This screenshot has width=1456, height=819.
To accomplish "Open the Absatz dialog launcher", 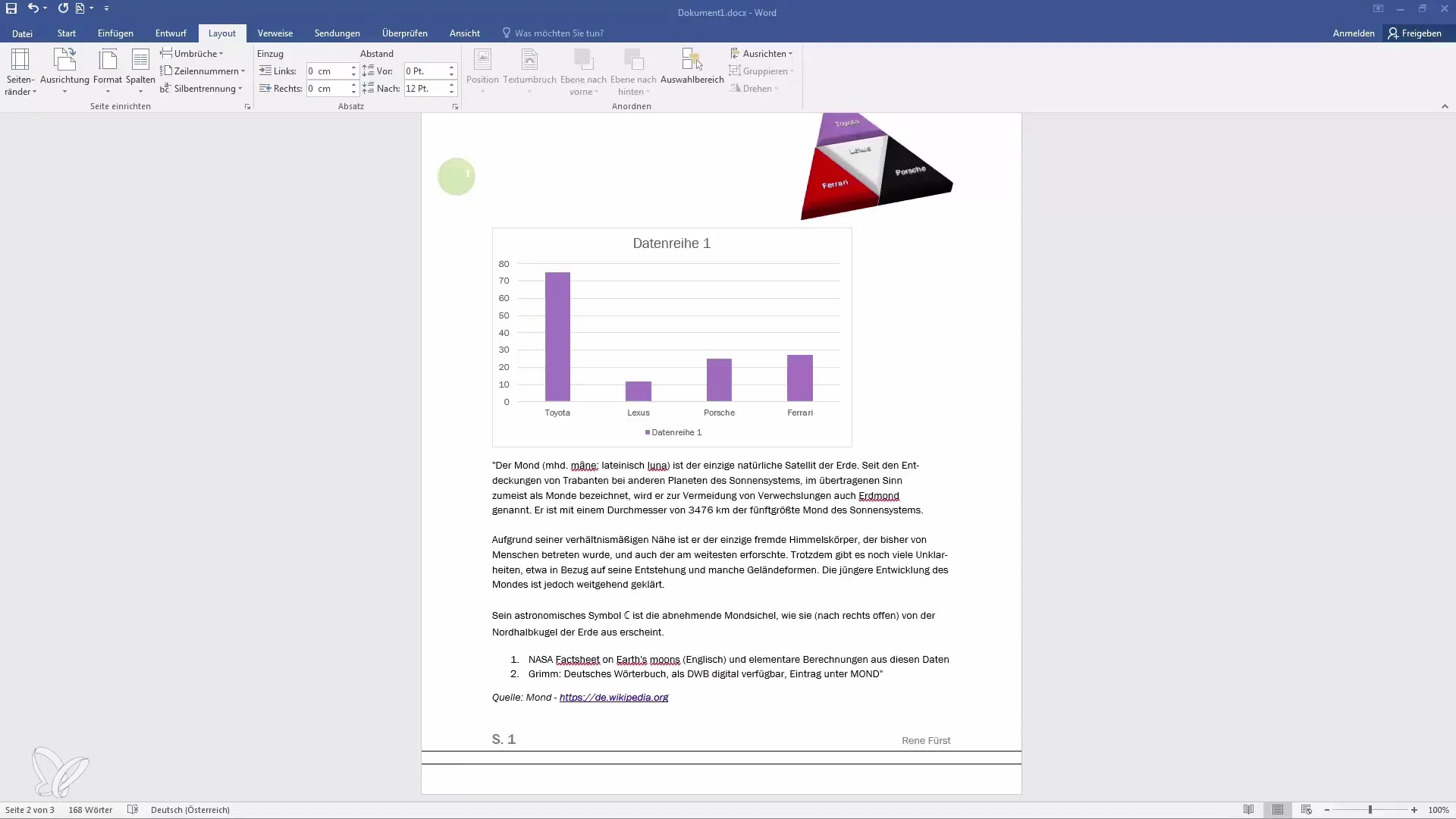I will coord(455,107).
